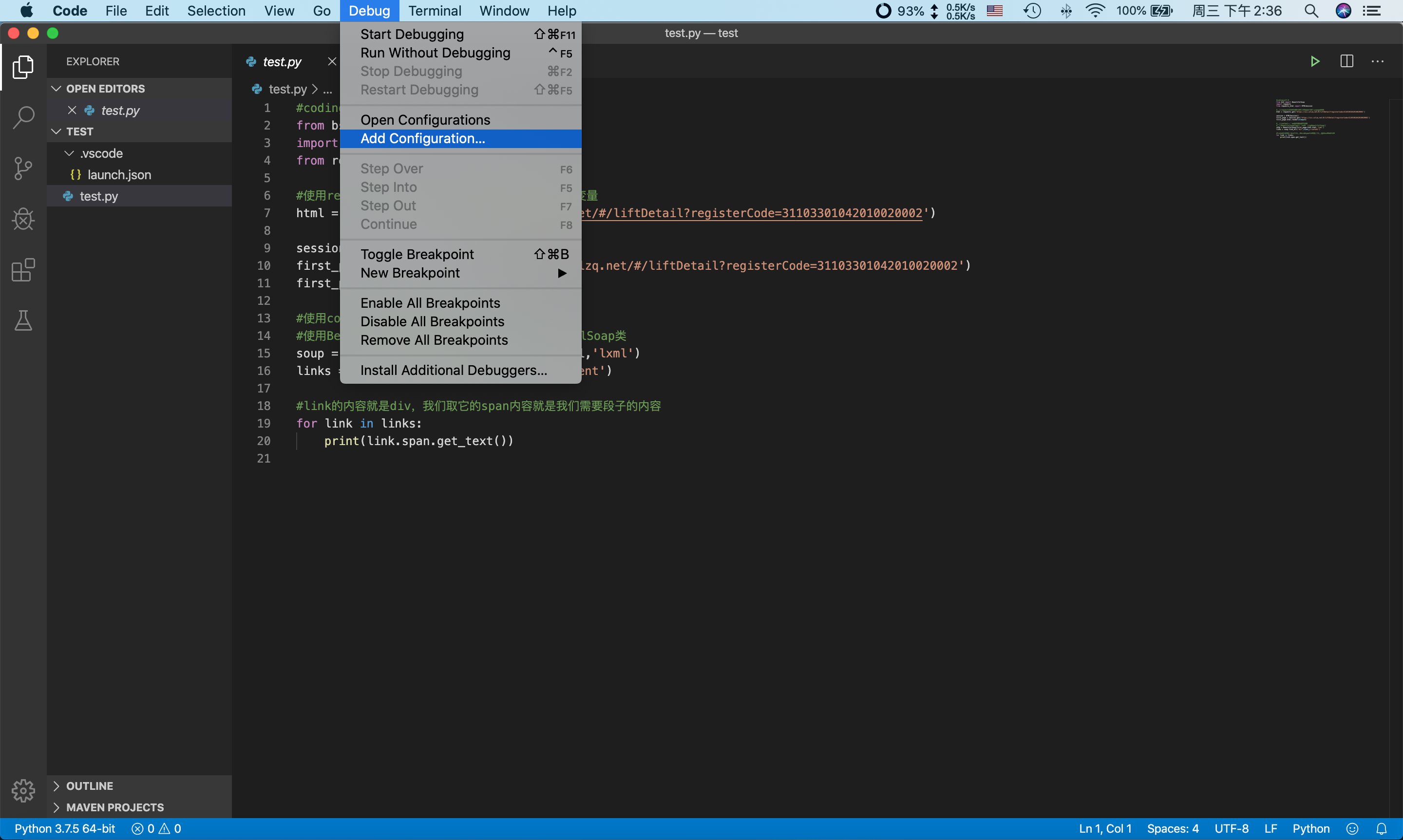Select test.py in TEST folder

139,196
